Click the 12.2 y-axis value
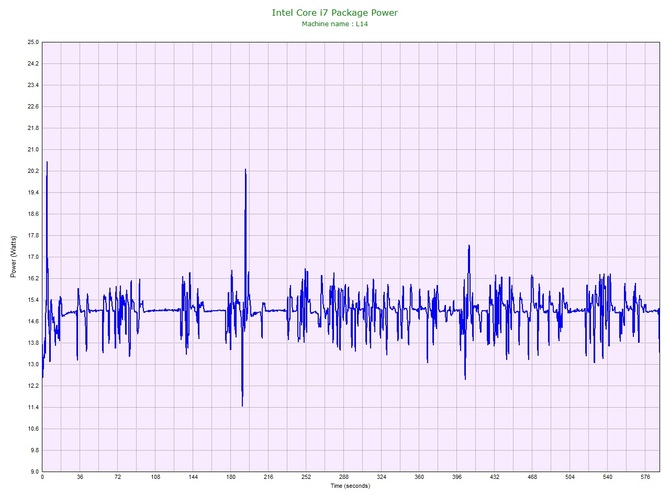 coord(33,386)
